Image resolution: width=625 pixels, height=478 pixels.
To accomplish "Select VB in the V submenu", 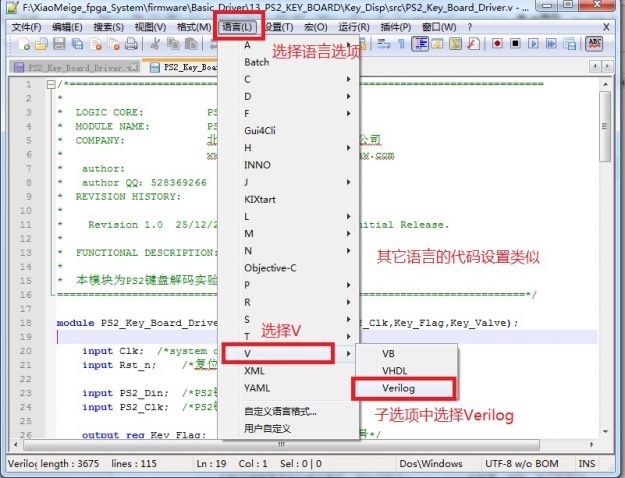I will [406, 354].
